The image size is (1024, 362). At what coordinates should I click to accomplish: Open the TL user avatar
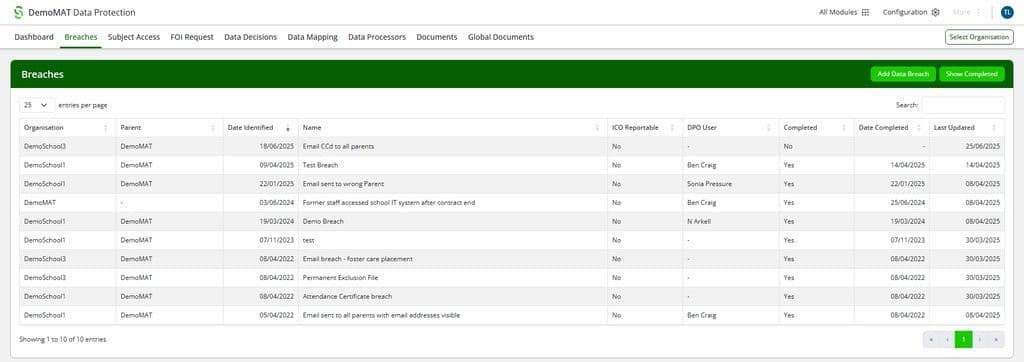click(1007, 12)
